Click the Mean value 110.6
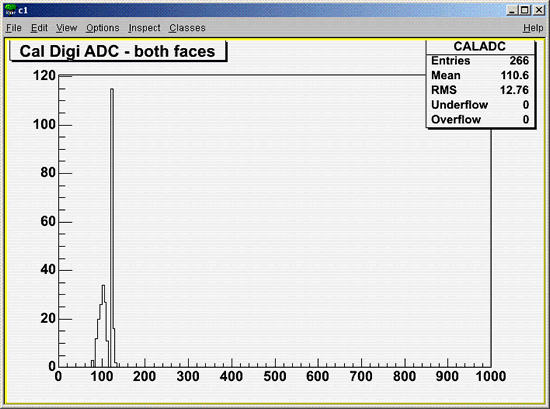The width and height of the screenshot is (550, 409). coord(515,75)
